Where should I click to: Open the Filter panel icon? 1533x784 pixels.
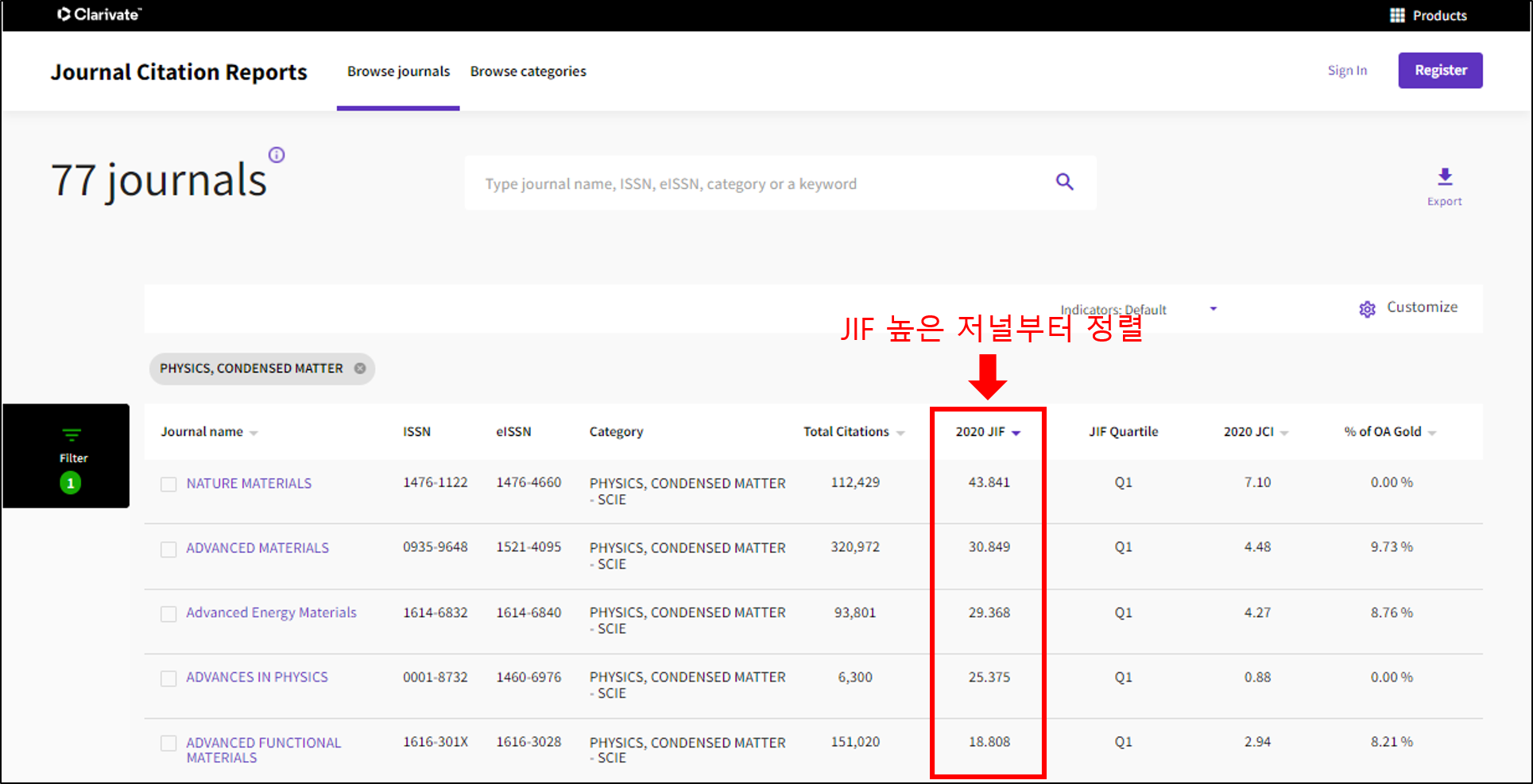pos(72,435)
